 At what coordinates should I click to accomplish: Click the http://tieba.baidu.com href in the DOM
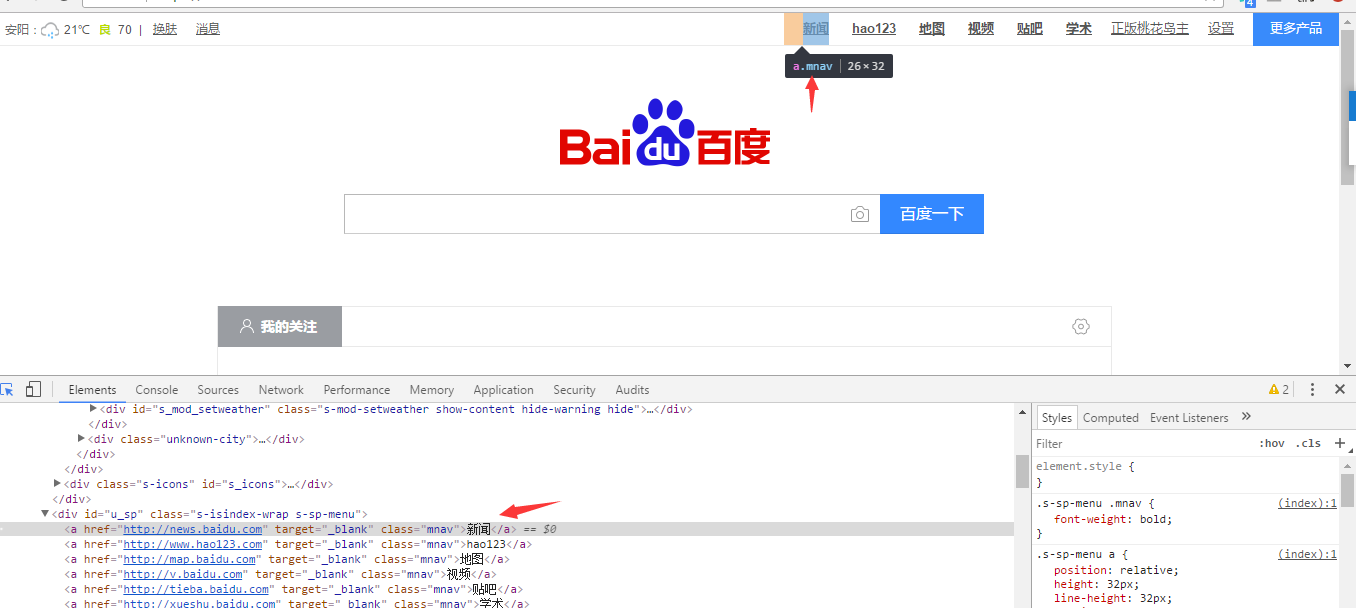pos(196,589)
